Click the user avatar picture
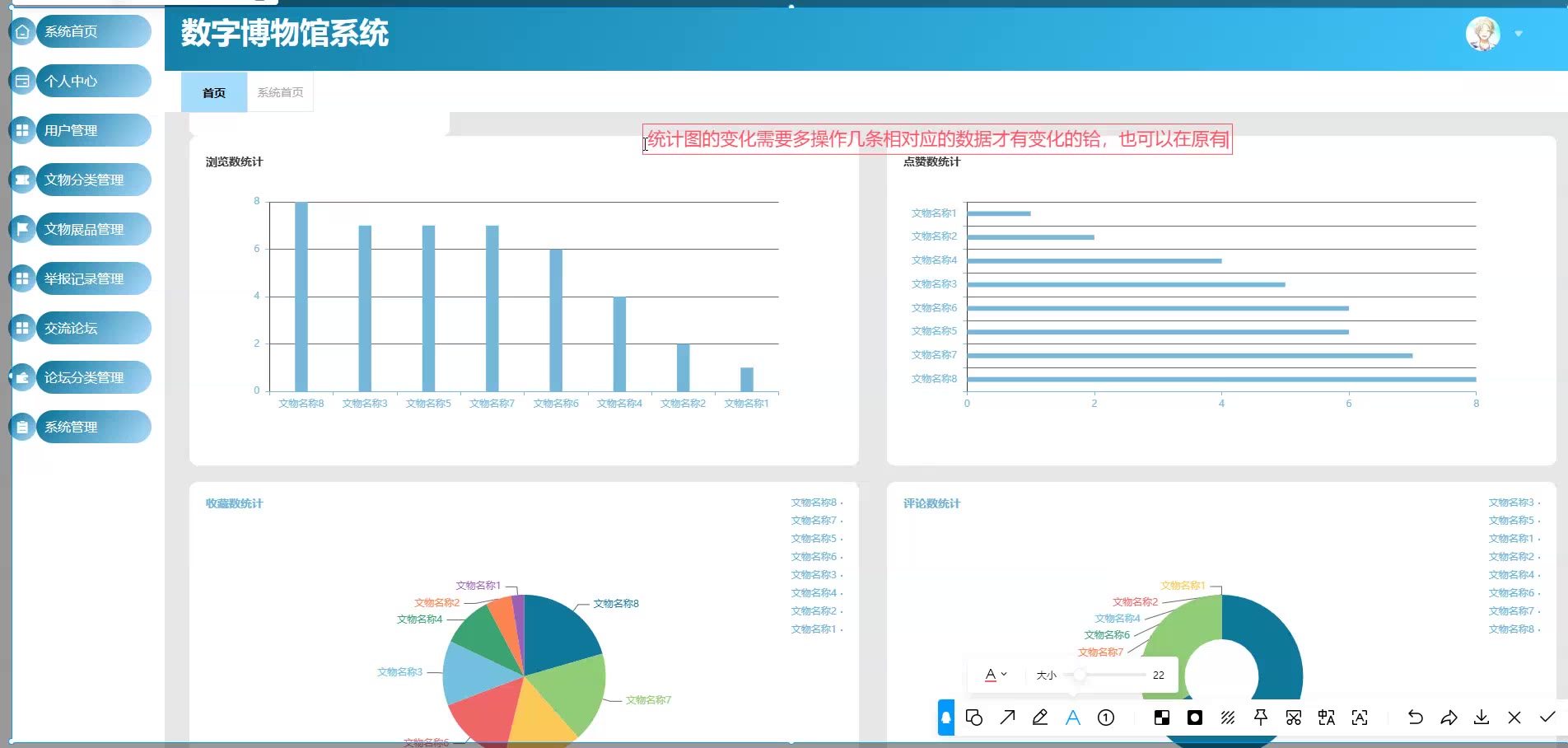The height and width of the screenshot is (748, 1568). [x=1483, y=34]
